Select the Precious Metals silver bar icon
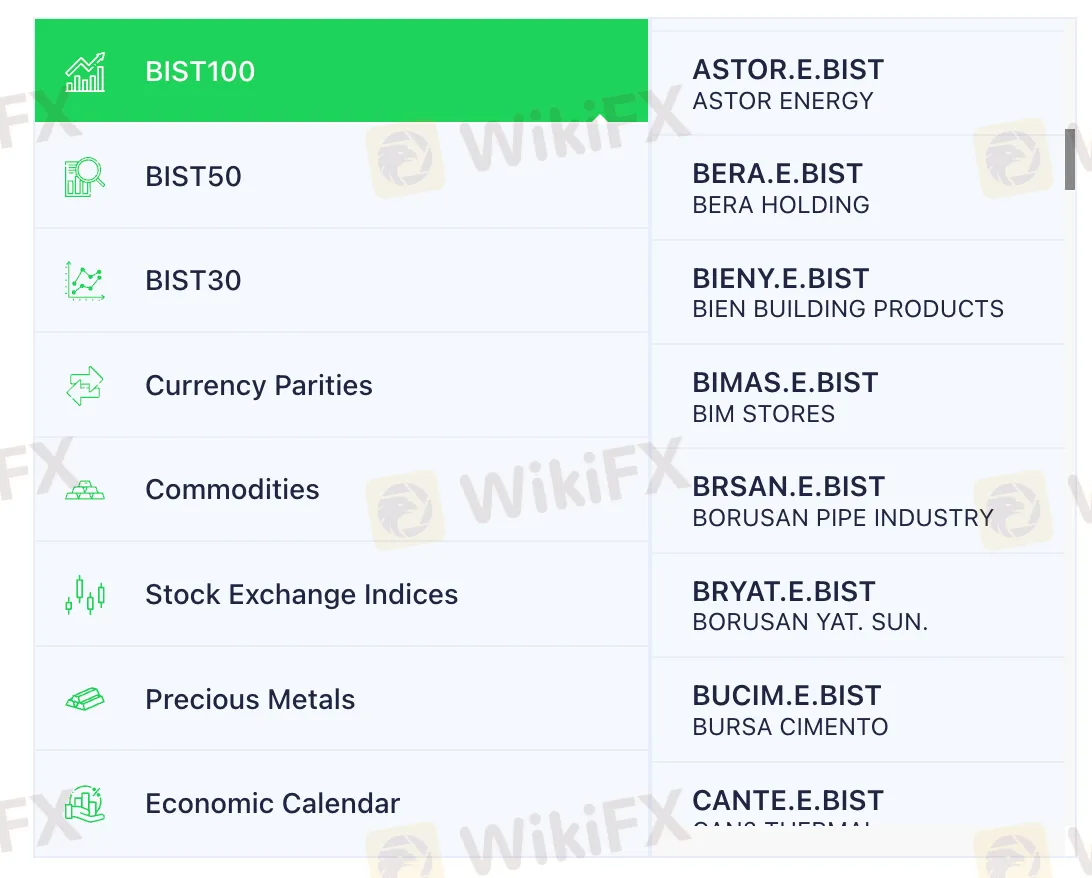 tap(85, 699)
